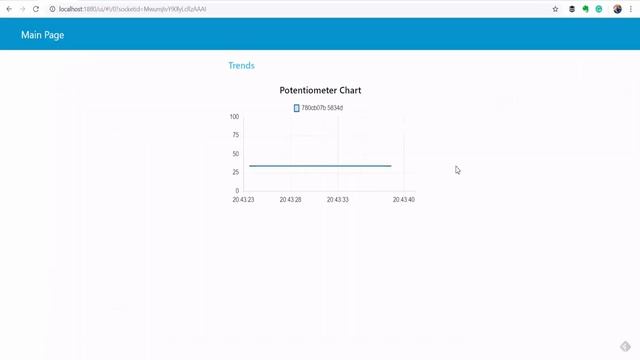Click the 20:43:23 time axis label

point(243,200)
